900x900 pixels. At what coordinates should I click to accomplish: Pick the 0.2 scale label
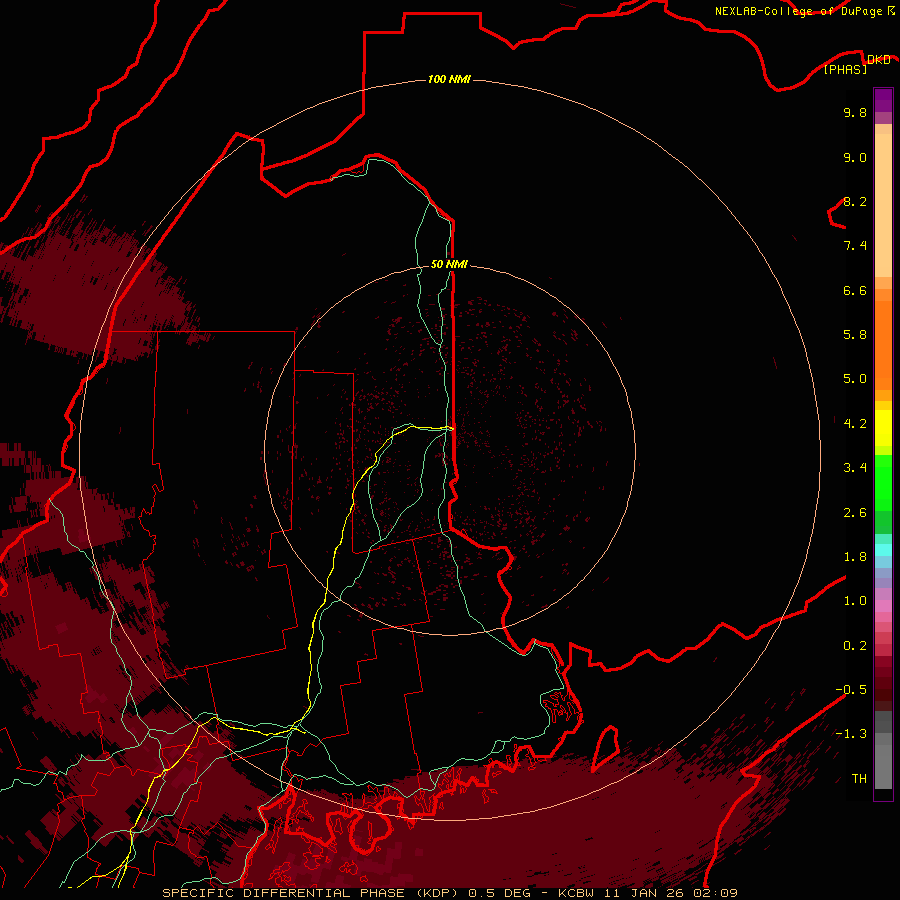point(855,646)
